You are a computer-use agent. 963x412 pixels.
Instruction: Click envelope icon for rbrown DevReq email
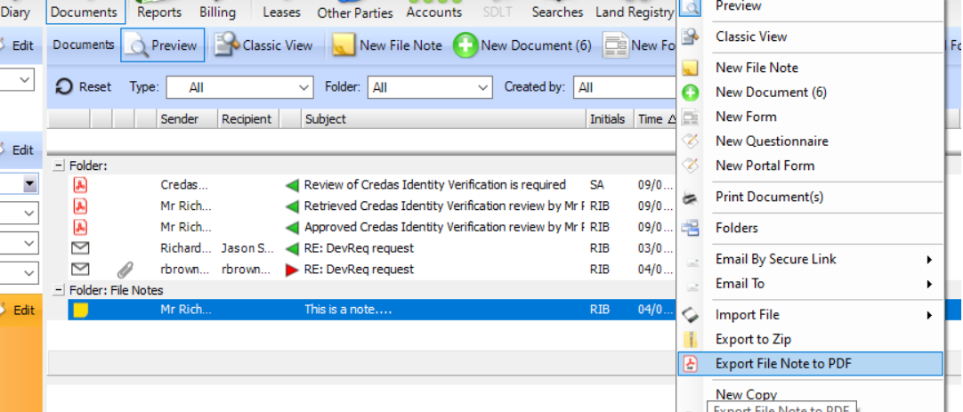point(80,269)
